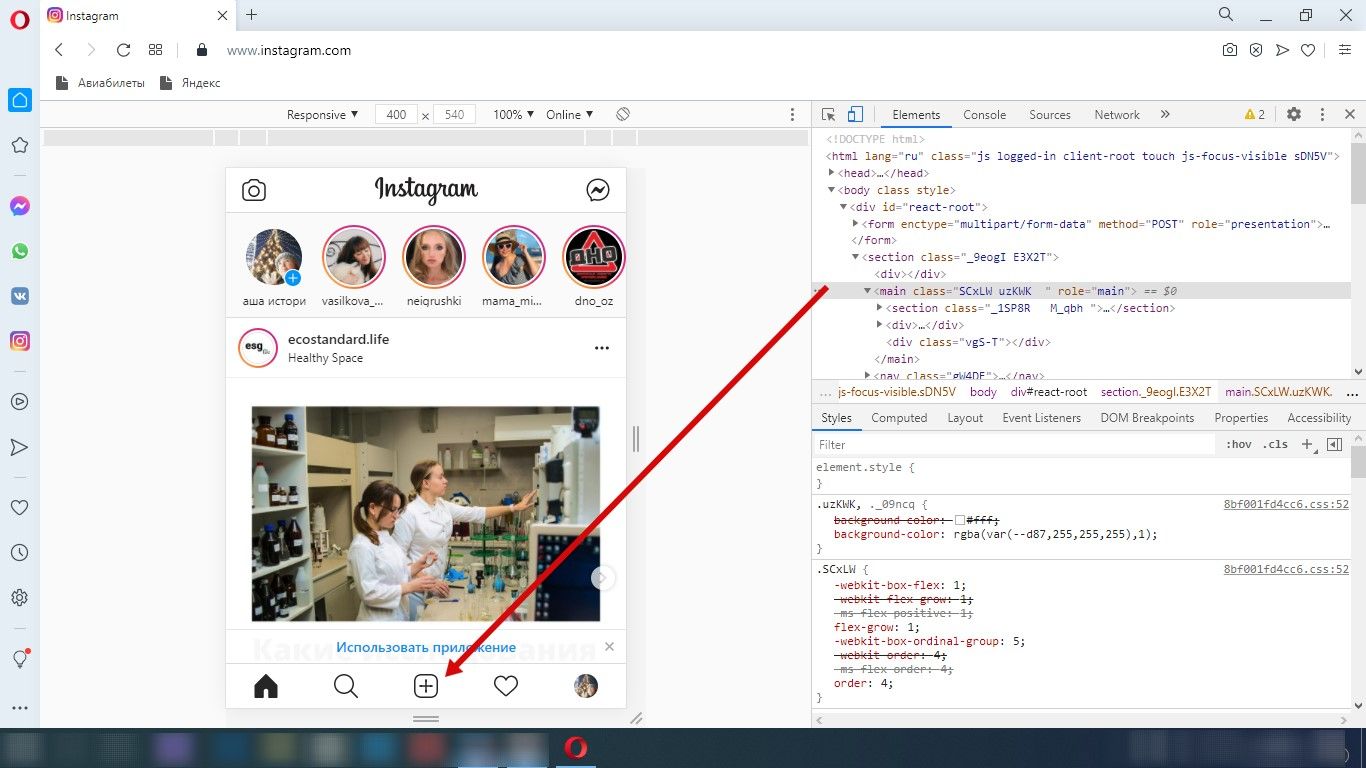Open bookmarks star in Opera sidebar
Screen dimensions: 1366x768
pyautogui.click(x=19, y=145)
